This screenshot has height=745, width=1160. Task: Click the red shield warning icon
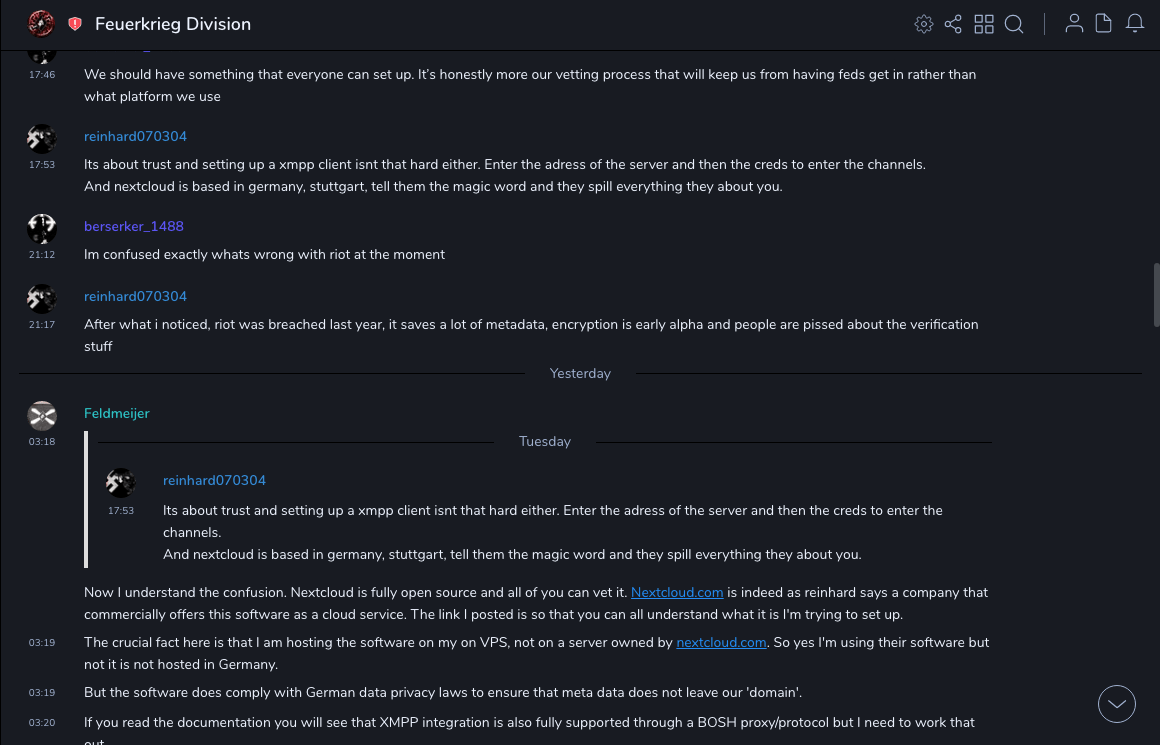click(75, 24)
